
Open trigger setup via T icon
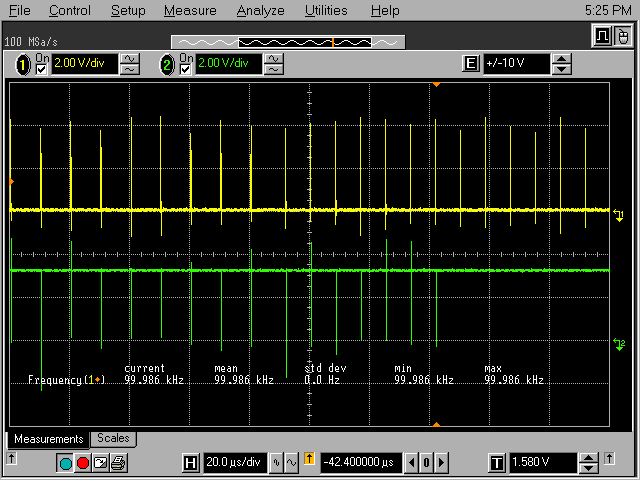click(x=496, y=463)
